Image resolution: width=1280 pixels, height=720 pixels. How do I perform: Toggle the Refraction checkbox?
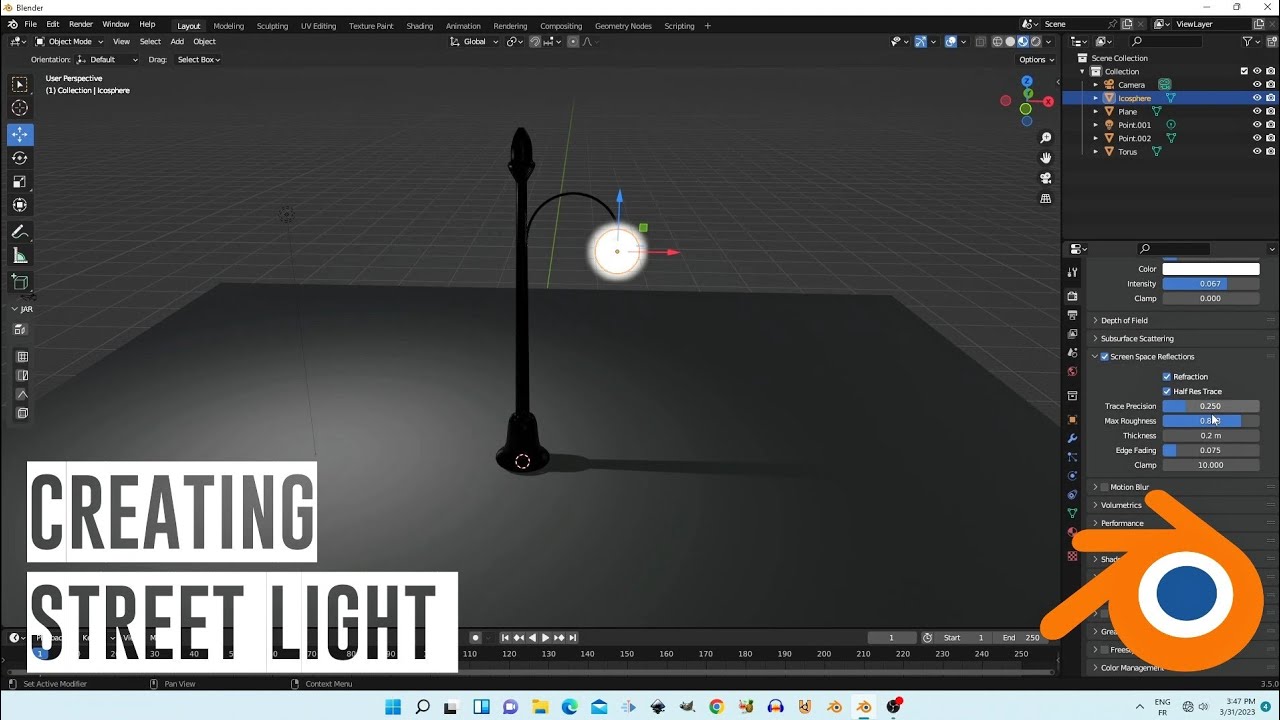[1167, 377]
